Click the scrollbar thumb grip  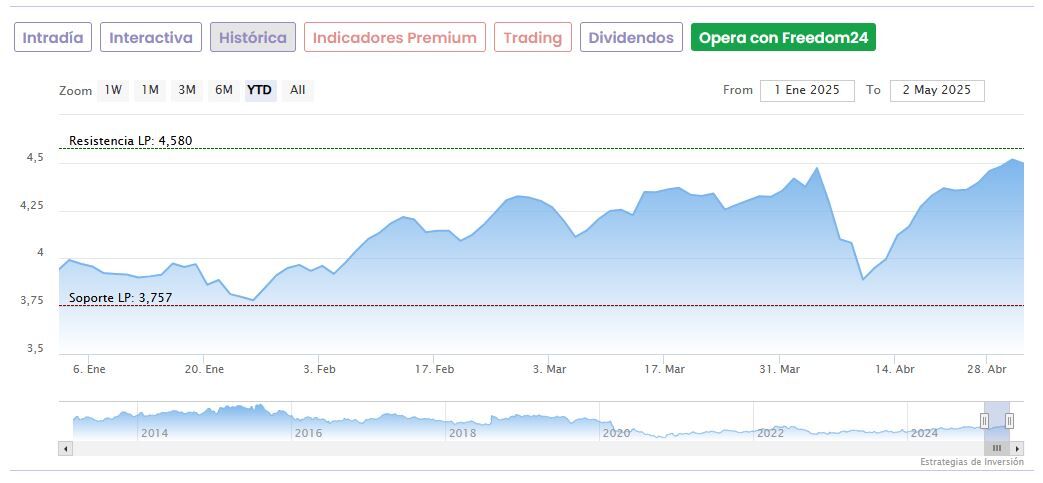[x=997, y=448]
